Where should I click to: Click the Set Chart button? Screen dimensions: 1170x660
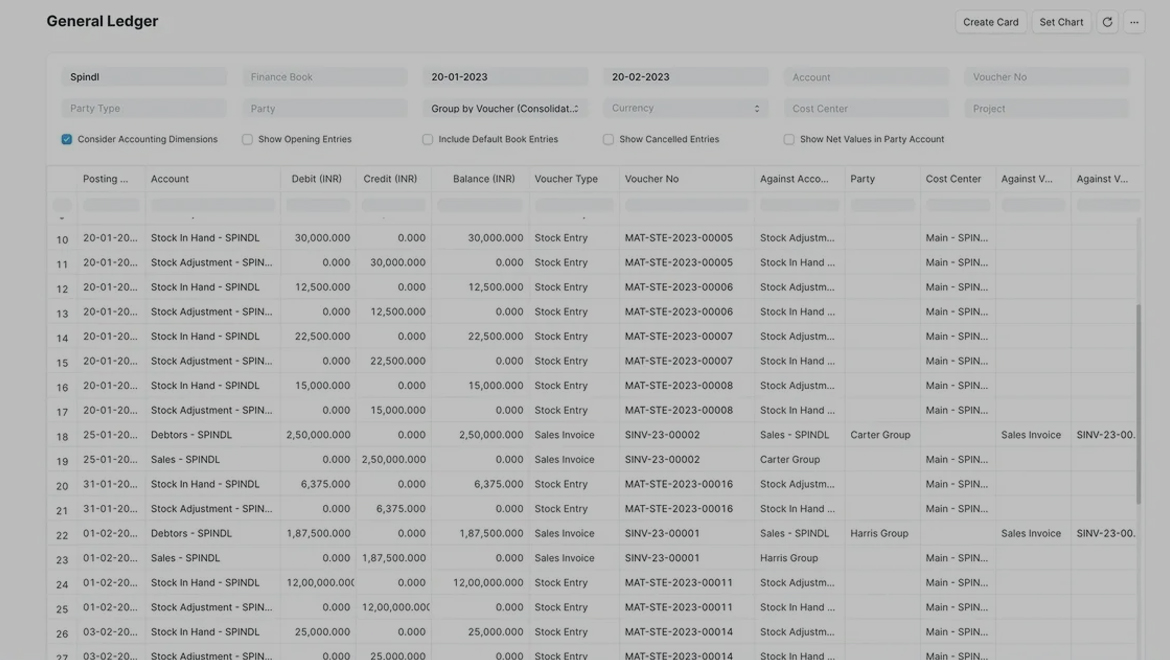point(1061,22)
